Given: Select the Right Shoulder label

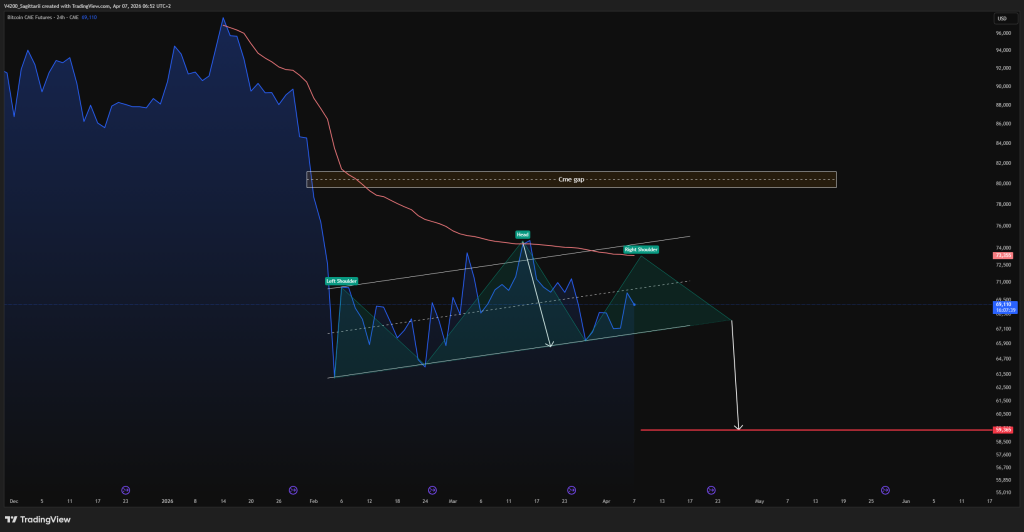Looking at the screenshot, I should 641,249.
